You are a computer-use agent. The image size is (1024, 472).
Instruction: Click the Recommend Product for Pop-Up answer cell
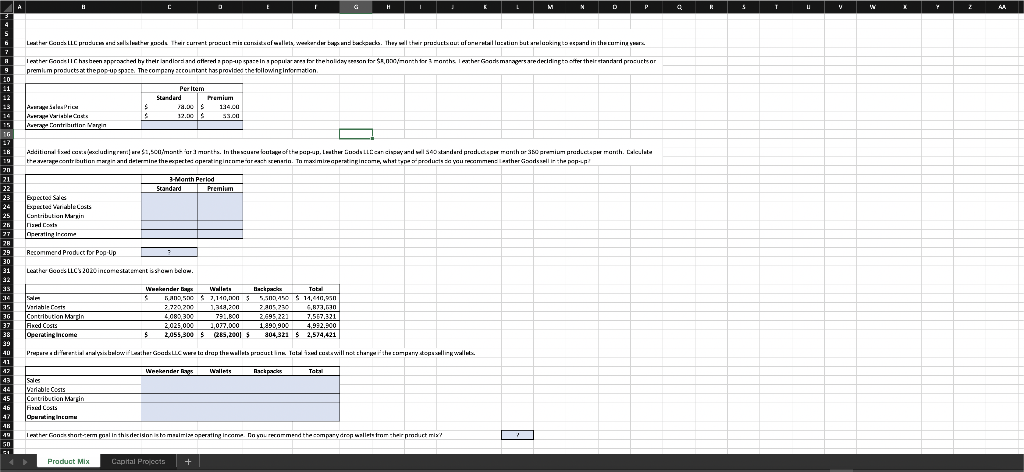pyautogui.click(x=169, y=252)
